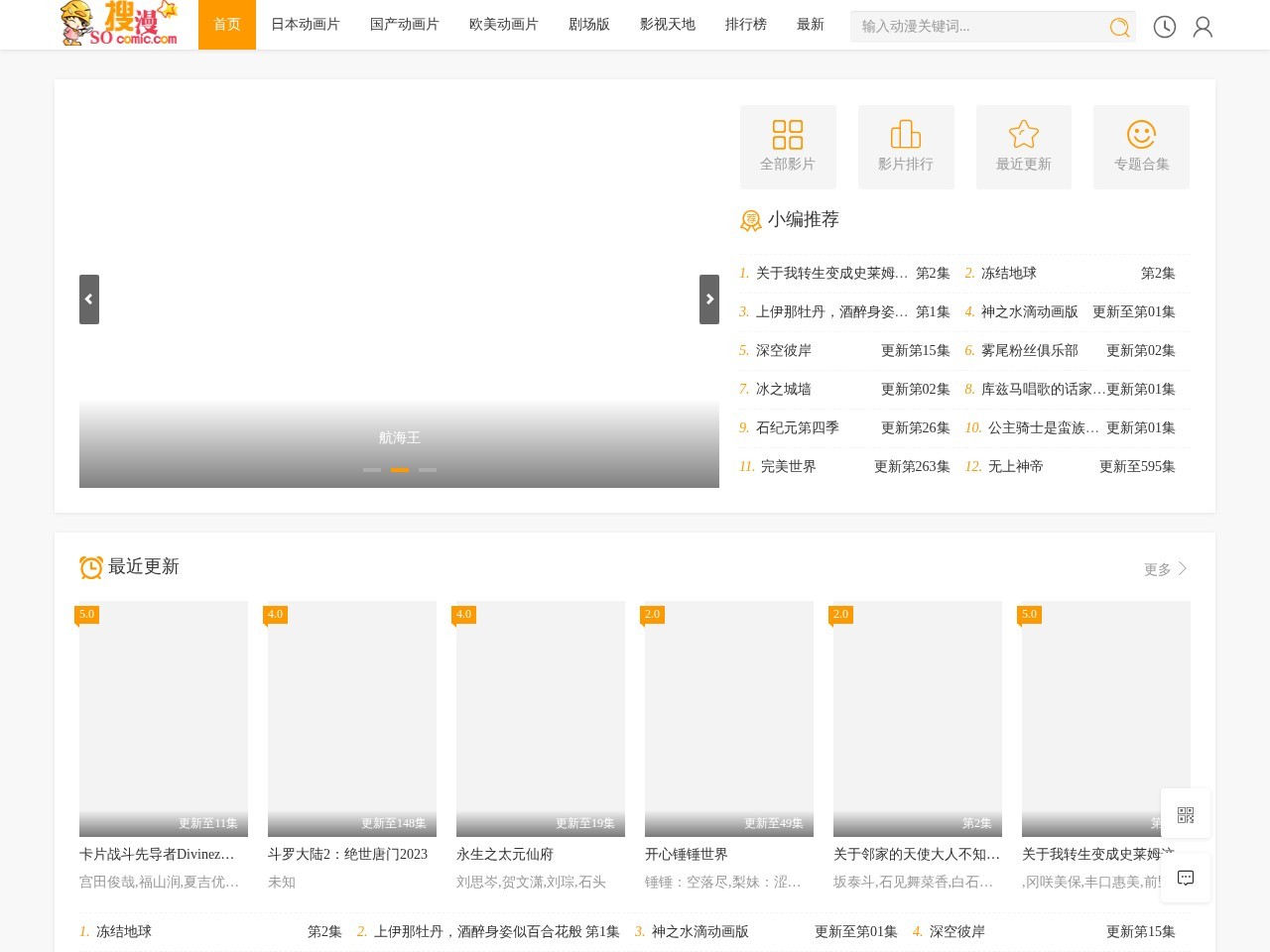The image size is (1270, 952).
Task: Click the floating QR code icon
Action: [x=1186, y=814]
